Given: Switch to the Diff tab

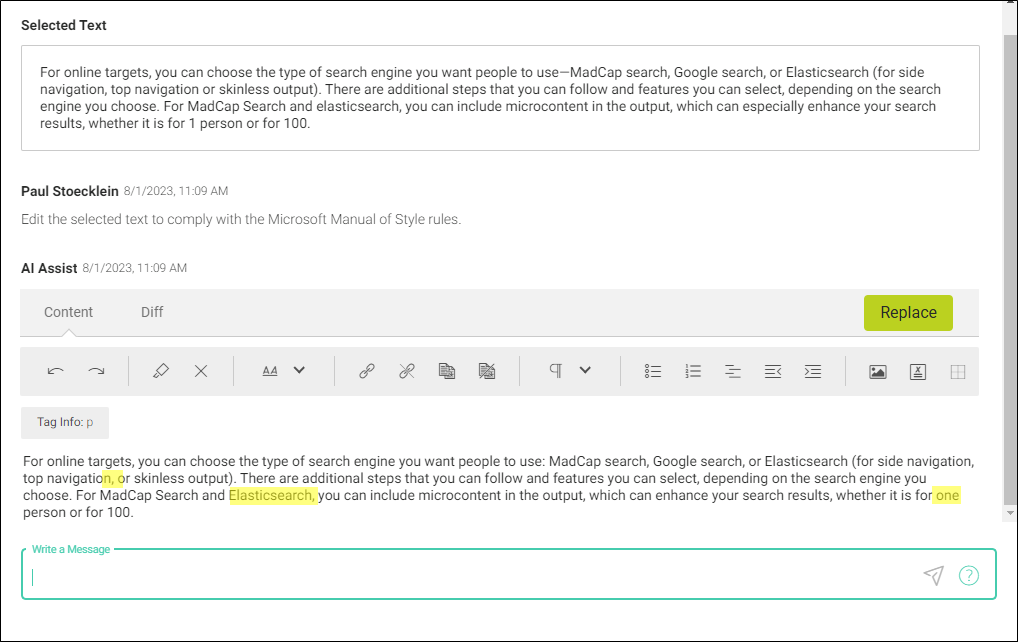Looking at the screenshot, I should point(152,312).
